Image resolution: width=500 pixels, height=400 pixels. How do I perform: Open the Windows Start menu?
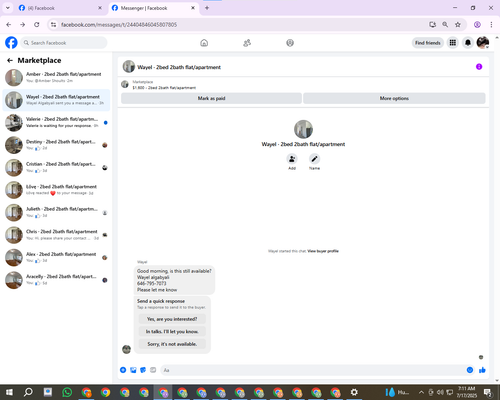coord(9,392)
